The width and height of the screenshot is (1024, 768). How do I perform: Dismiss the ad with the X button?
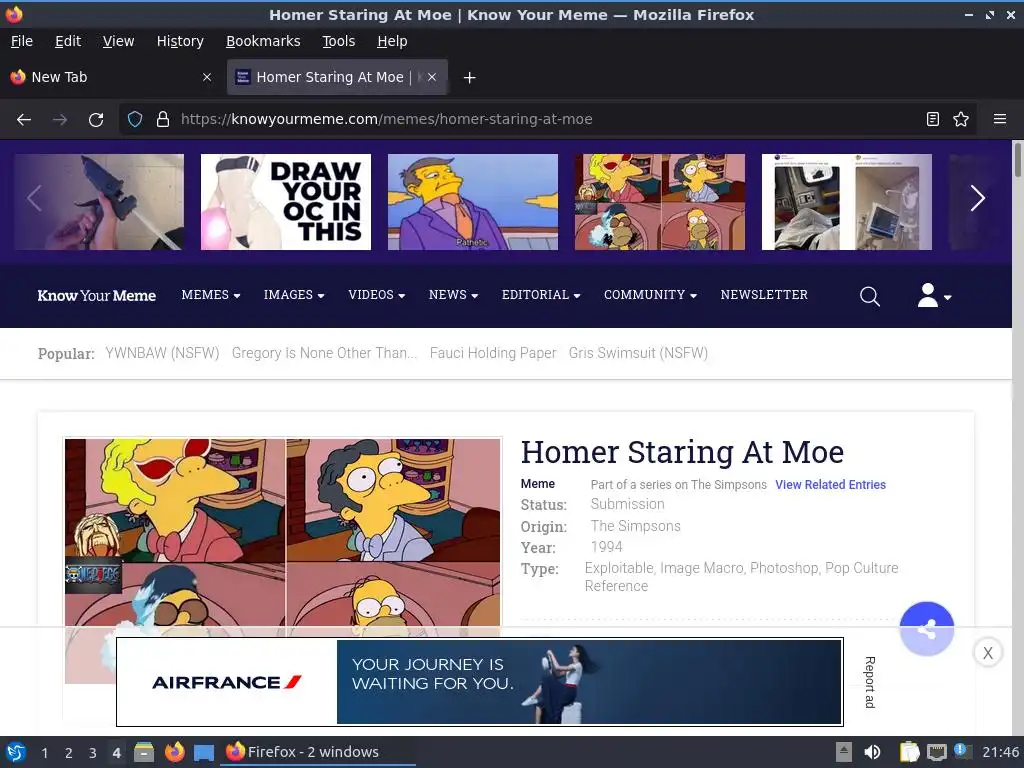(x=987, y=652)
